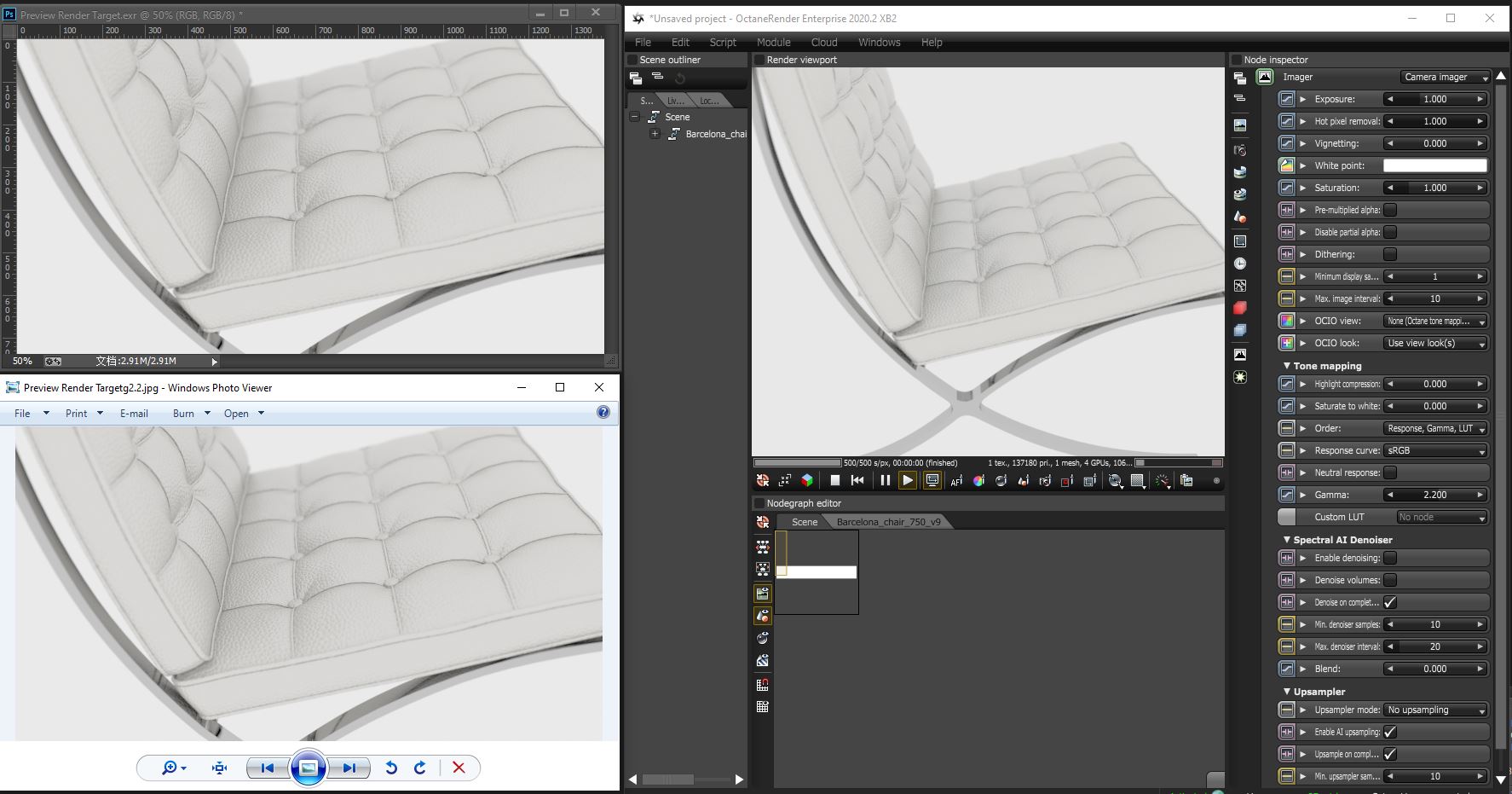The image size is (1512, 794).
Task: Click the White point color swatch
Action: coord(1434,165)
